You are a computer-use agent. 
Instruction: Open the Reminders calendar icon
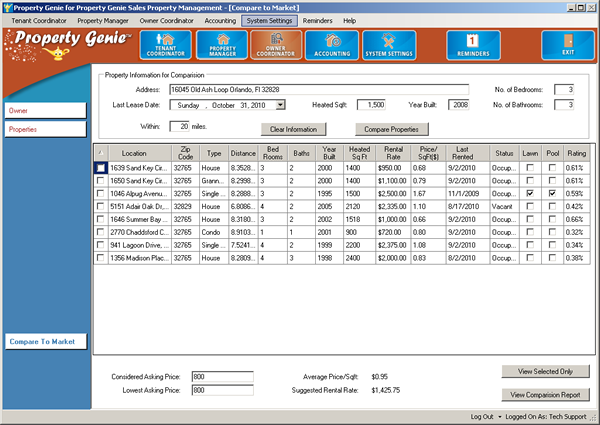coord(473,45)
